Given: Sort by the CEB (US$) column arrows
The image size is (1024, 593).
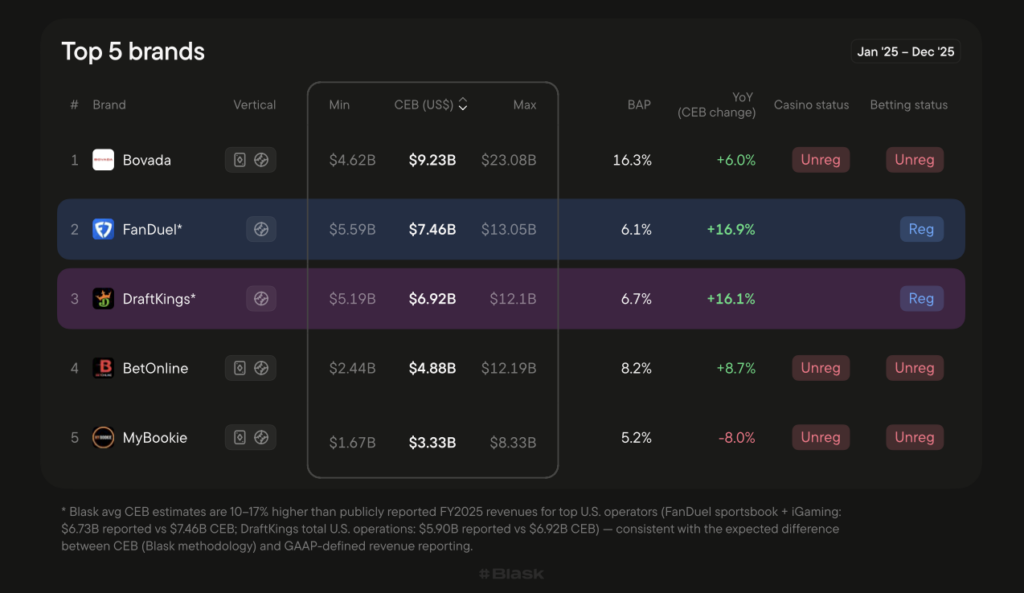Looking at the screenshot, I should click(463, 105).
